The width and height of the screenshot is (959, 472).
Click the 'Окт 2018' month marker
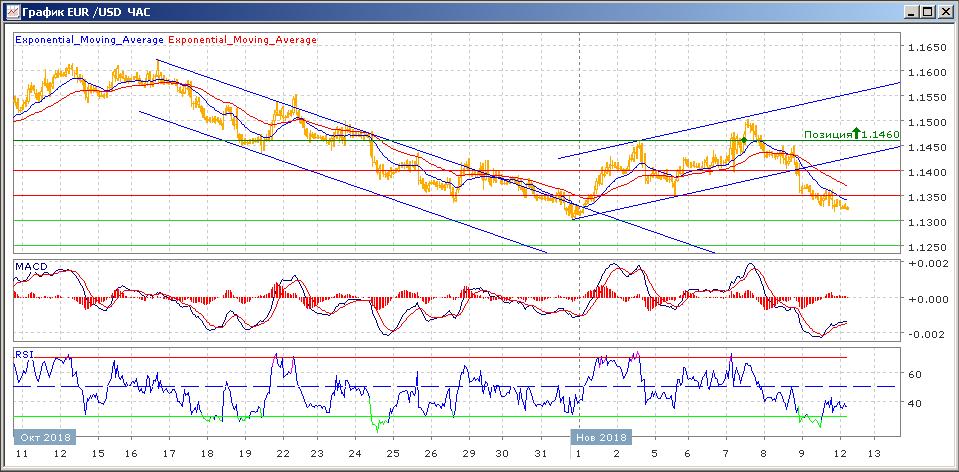[x=44, y=438]
